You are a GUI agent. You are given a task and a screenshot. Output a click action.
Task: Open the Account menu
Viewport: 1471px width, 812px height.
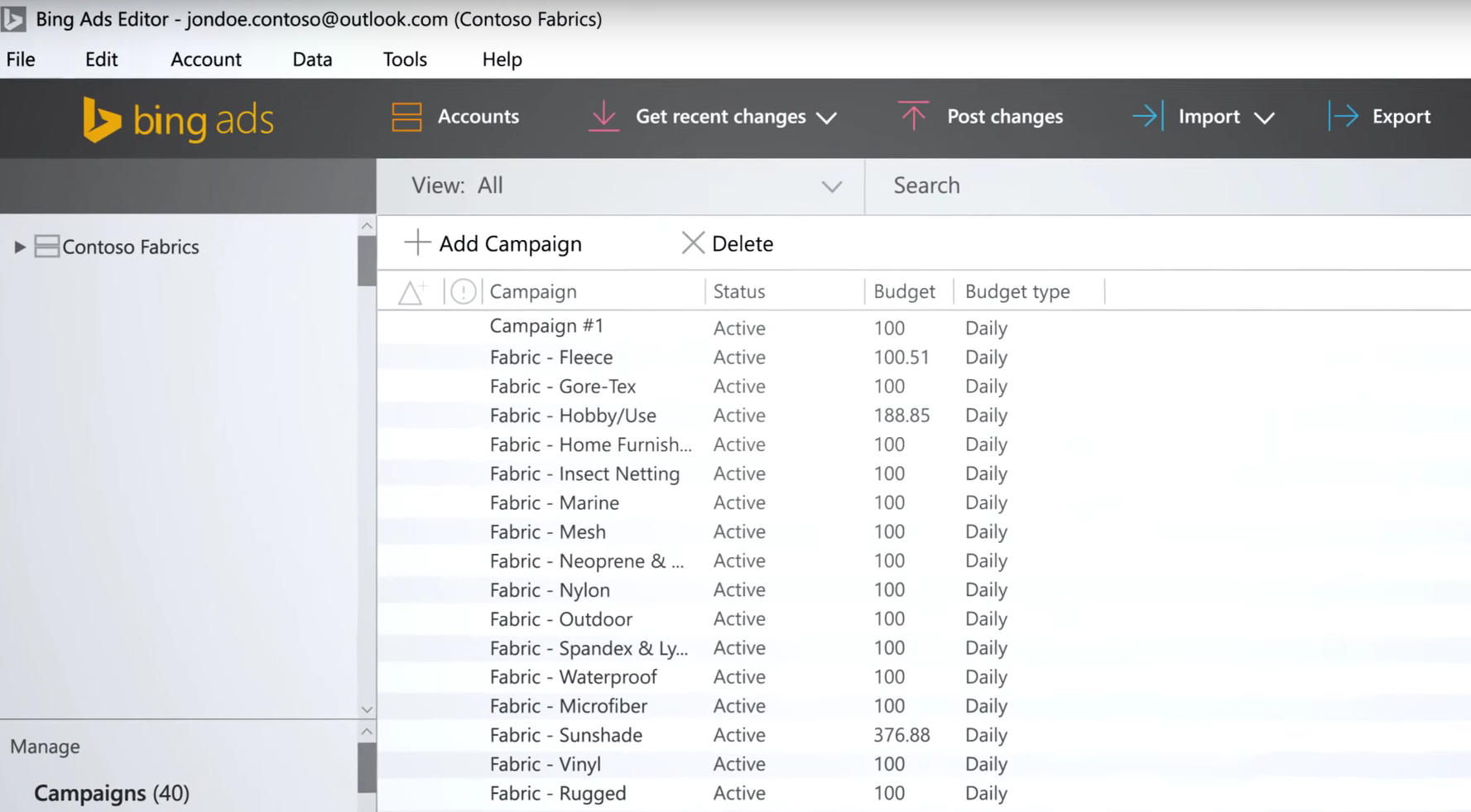(206, 60)
